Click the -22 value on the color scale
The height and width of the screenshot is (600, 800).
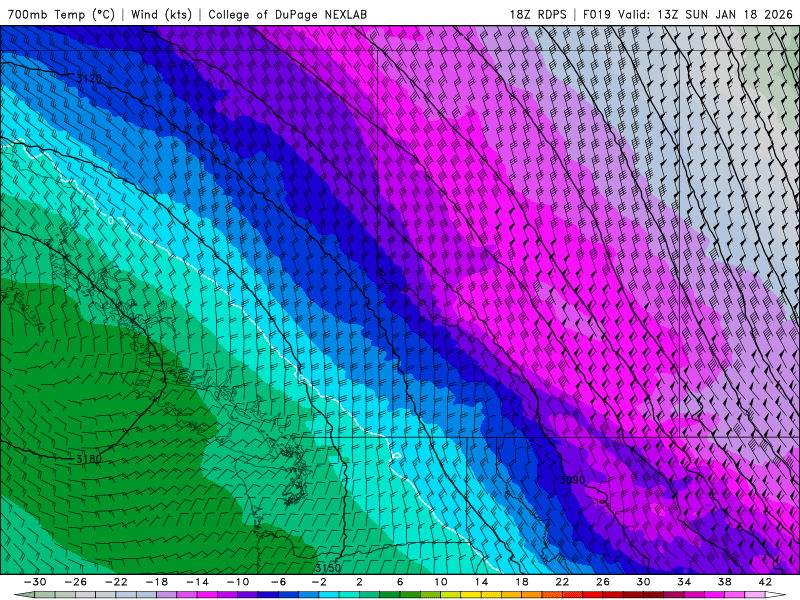pos(116,582)
